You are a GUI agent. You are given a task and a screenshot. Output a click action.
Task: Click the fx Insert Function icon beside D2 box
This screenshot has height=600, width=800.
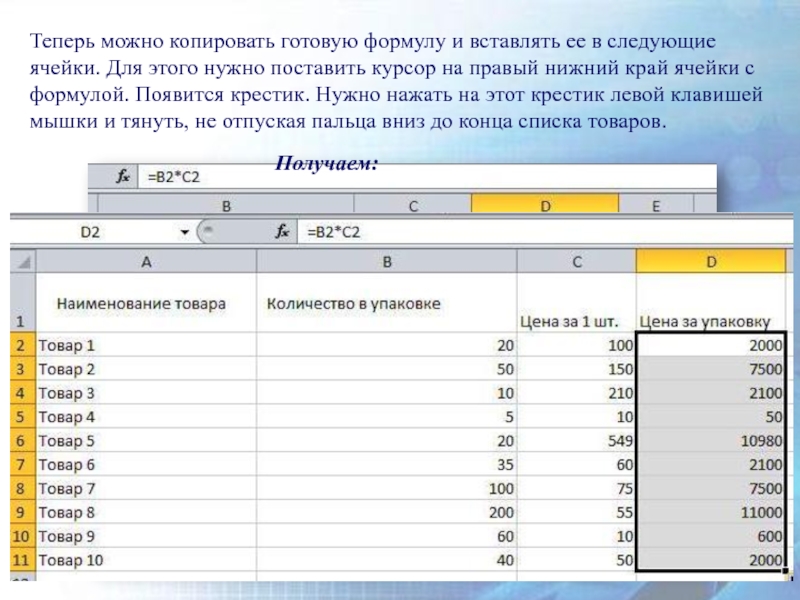click(x=283, y=232)
